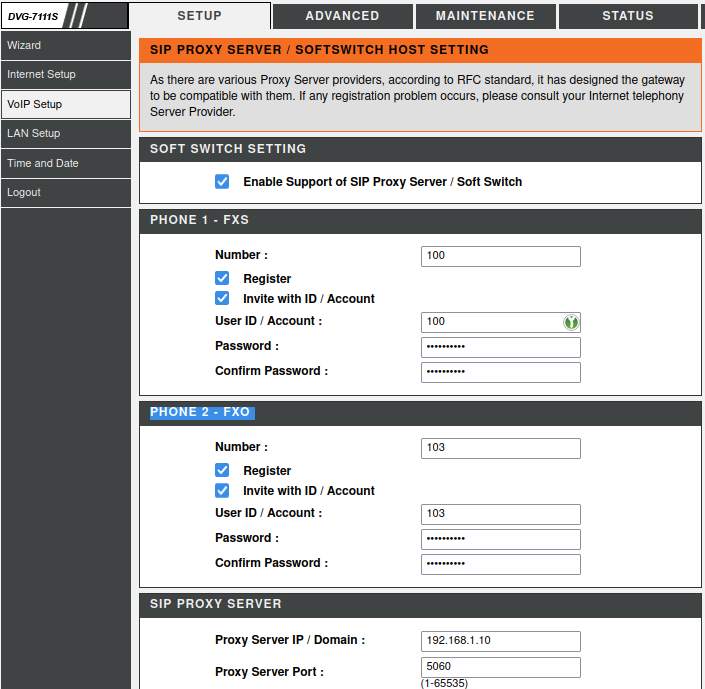Viewport: 705px width, 689px height.
Task: Focus the Phone 2 Password field
Action: click(x=500, y=539)
